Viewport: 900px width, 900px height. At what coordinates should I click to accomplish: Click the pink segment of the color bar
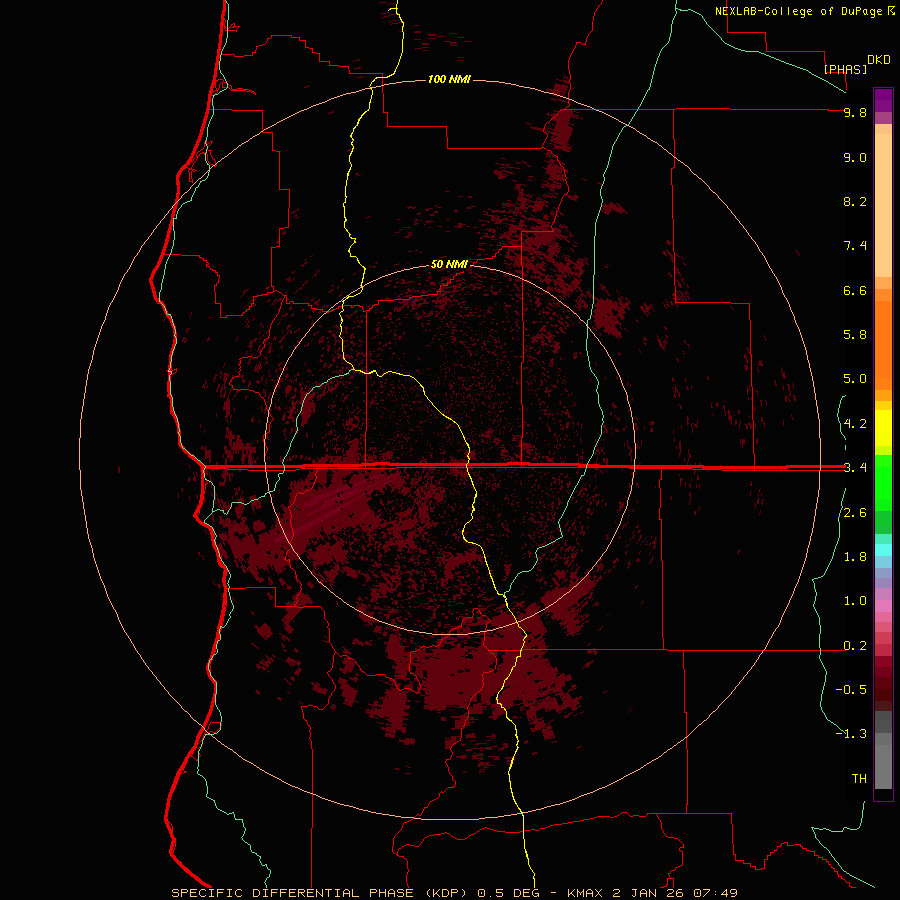[883, 606]
